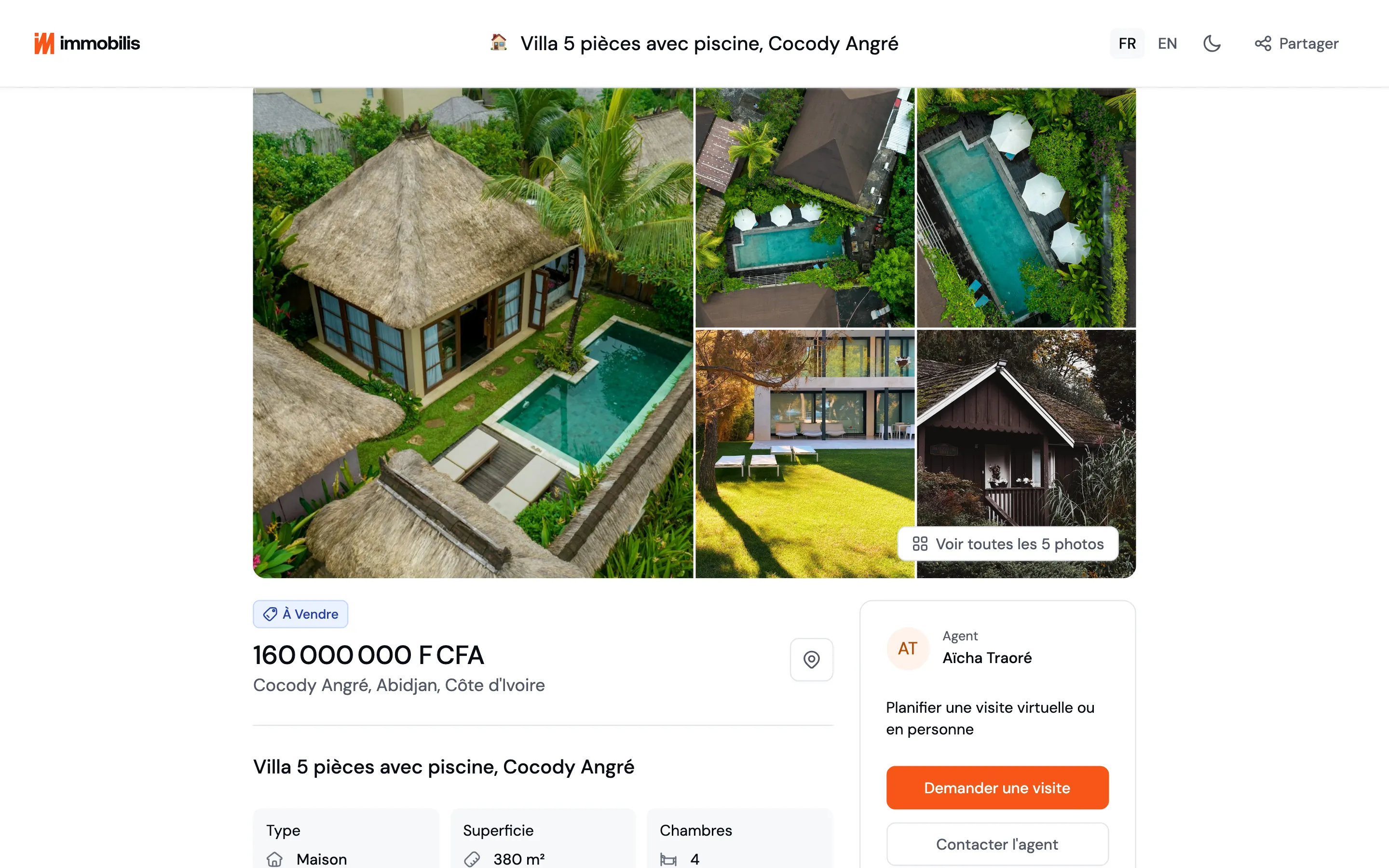Open the map location pin button
The image size is (1389, 868).
pyautogui.click(x=811, y=660)
